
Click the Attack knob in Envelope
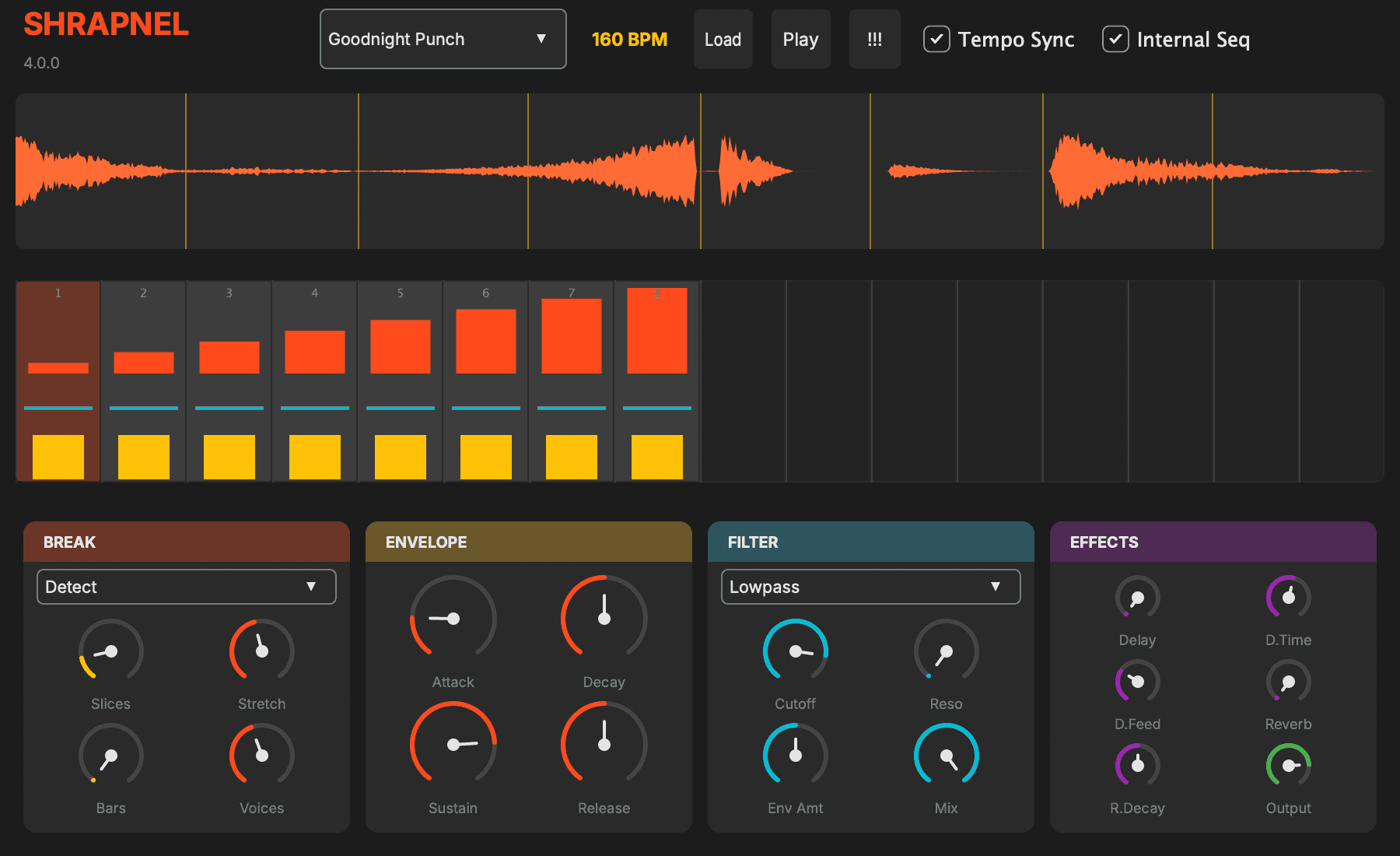(453, 619)
